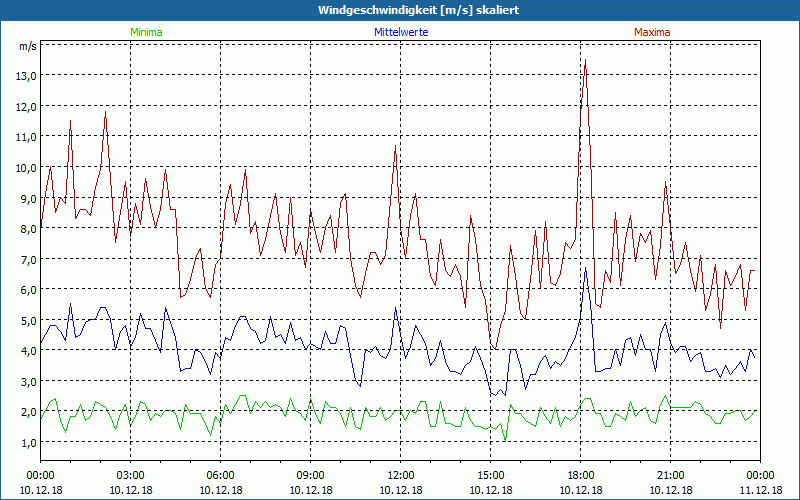
Task: Click the 2,0 y-axis value
Action: pyautogui.click(x=29, y=412)
